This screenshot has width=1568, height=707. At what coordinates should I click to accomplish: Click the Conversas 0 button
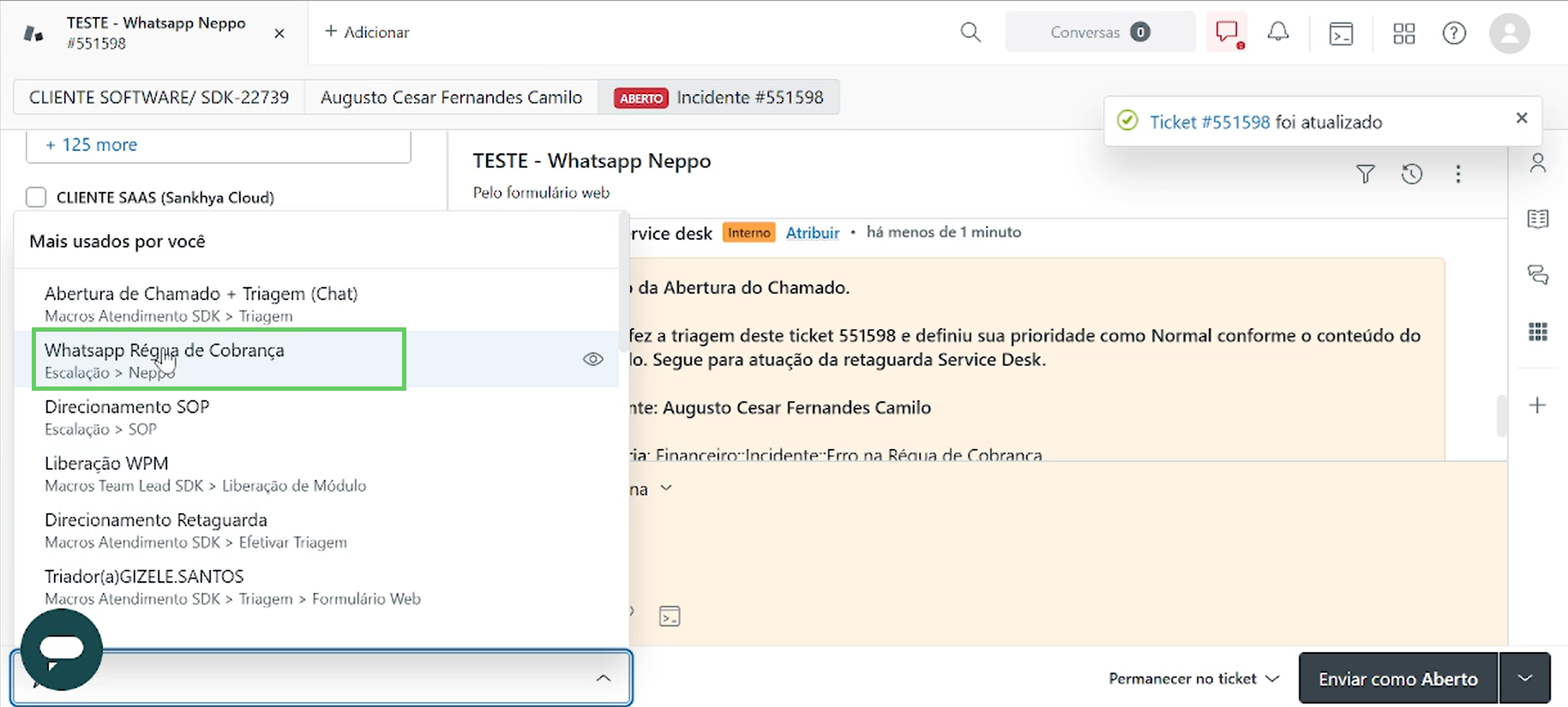tap(1100, 33)
